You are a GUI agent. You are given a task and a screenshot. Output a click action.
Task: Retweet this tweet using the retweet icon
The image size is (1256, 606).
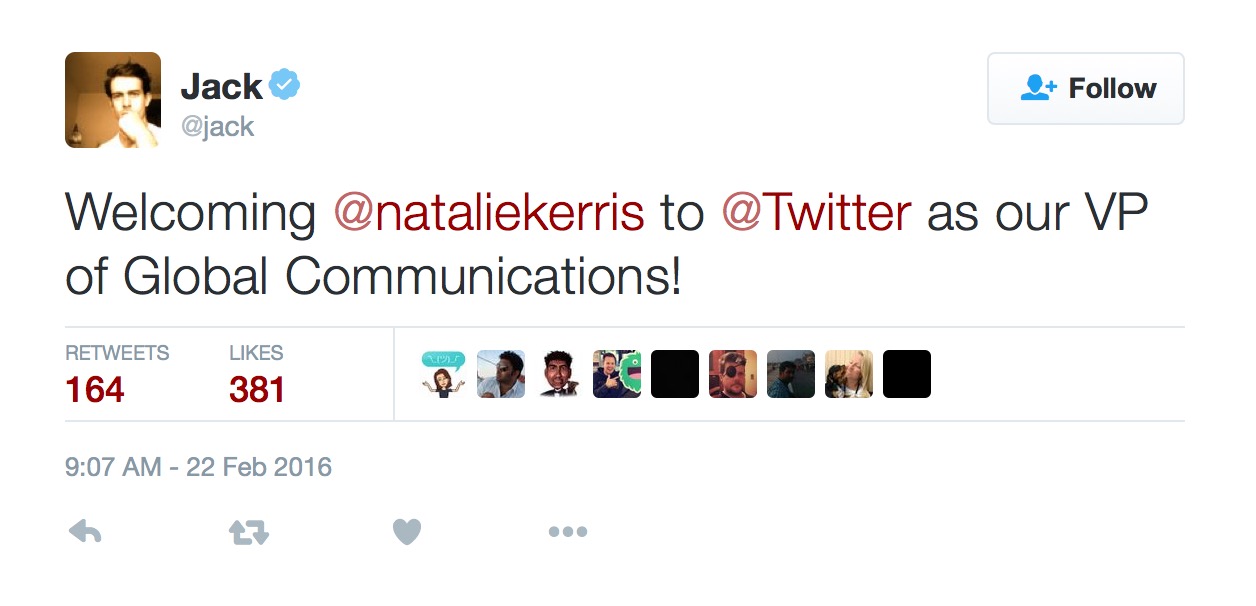(x=249, y=532)
